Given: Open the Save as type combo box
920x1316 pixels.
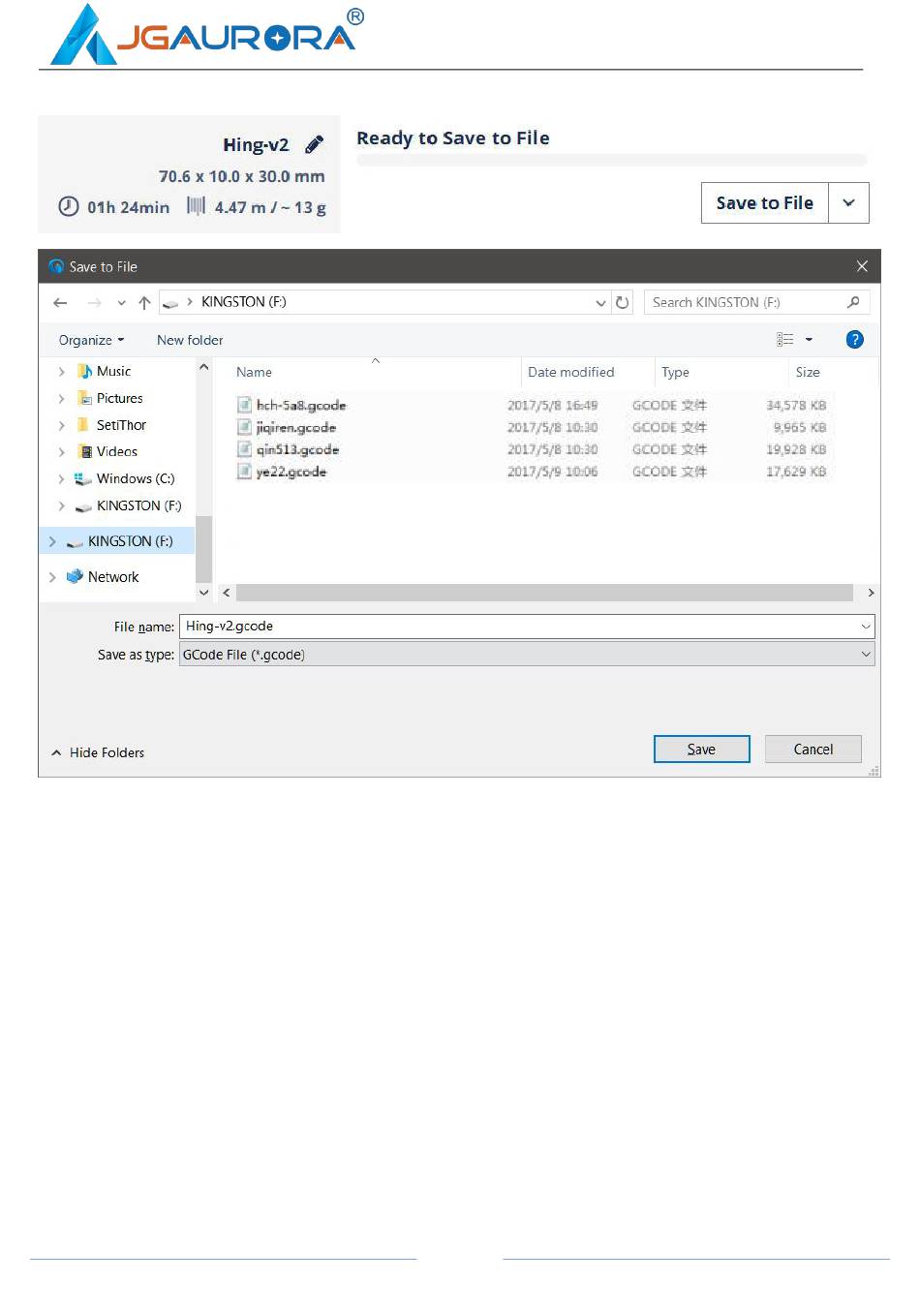Looking at the screenshot, I should pos(527,655).
